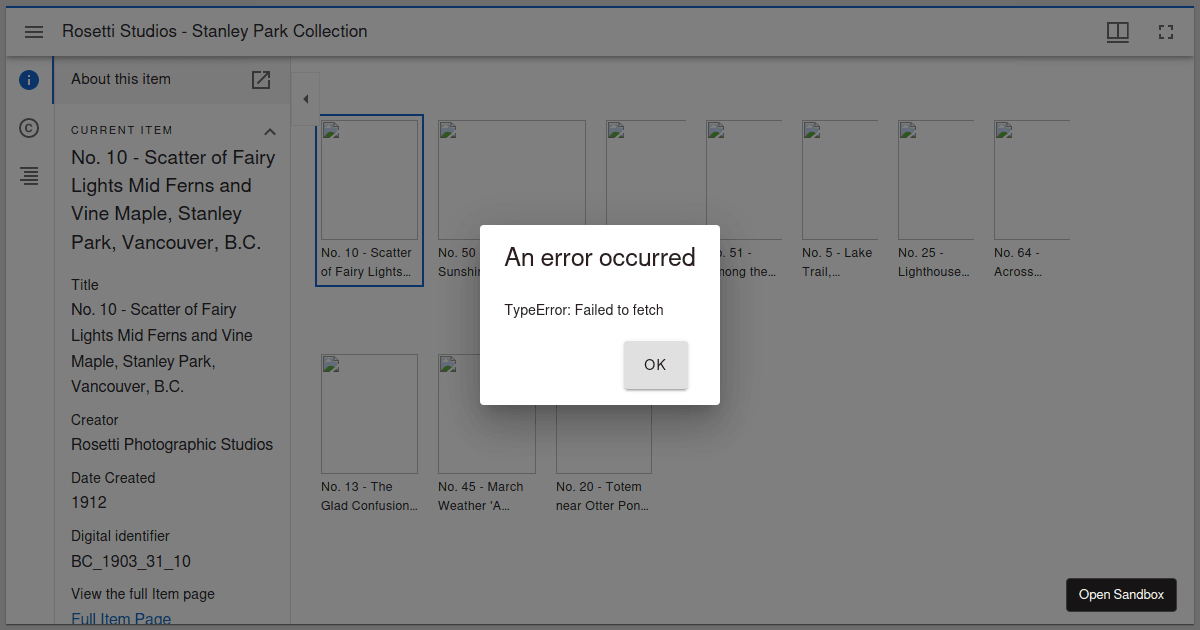
Task: Click the Full Item Page link
Action: pyautogui.click(x=121, y=619)
